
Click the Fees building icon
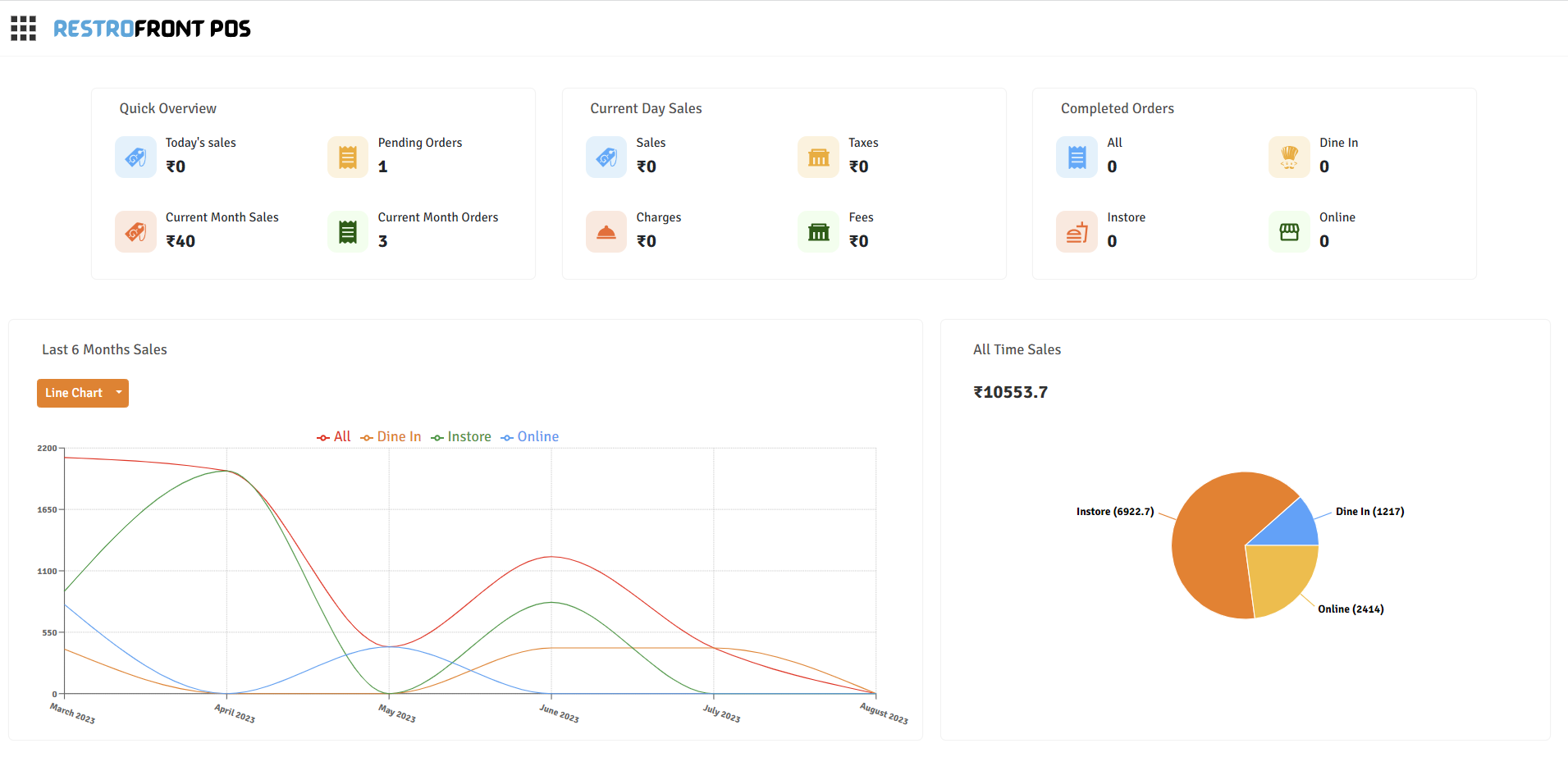click(818, 232)
